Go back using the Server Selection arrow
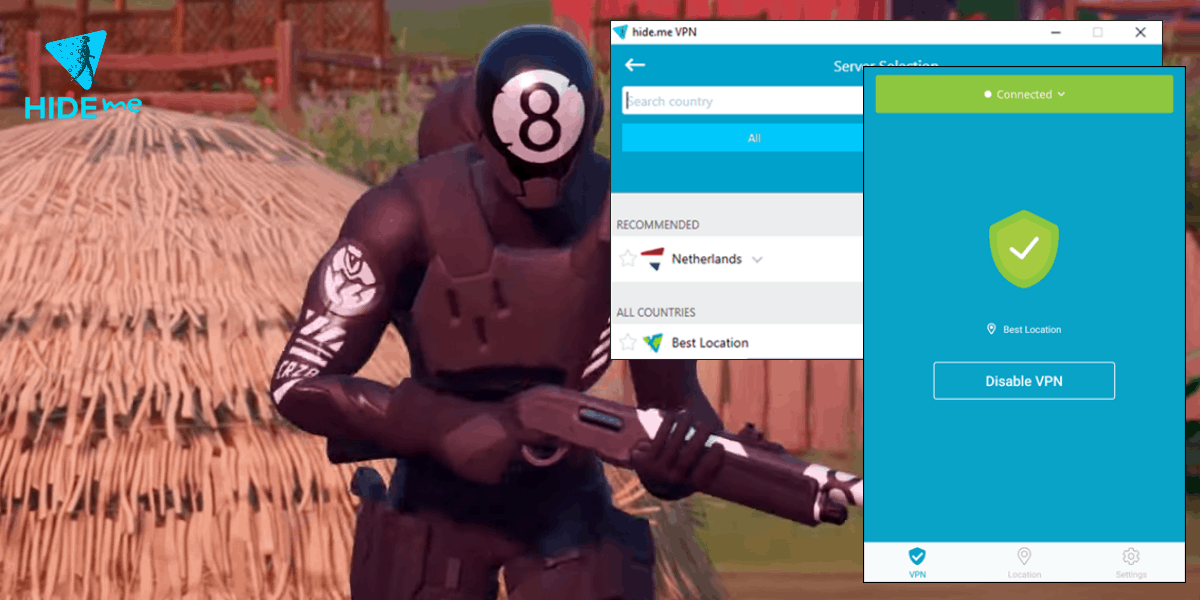 pos(635,65)
